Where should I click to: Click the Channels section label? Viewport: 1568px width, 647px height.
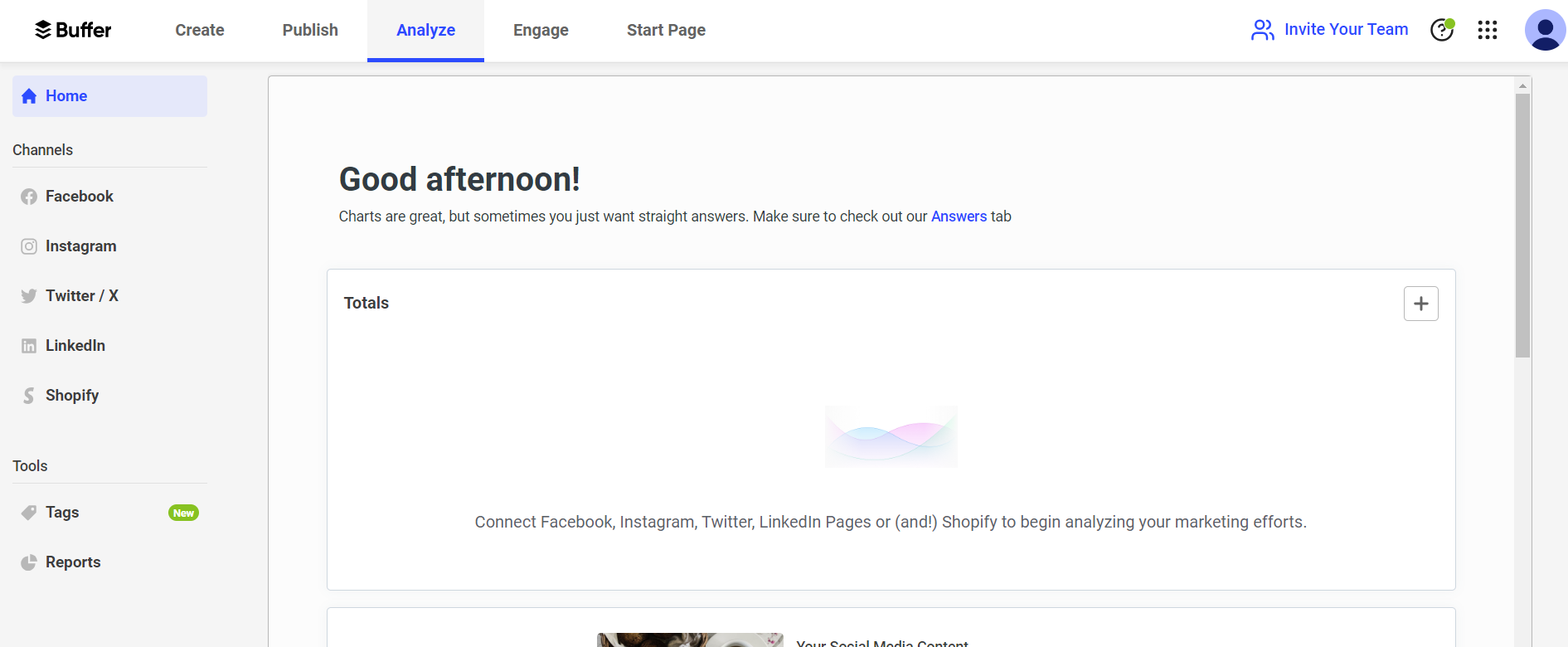pyautogui.click(x=43, y=150)
